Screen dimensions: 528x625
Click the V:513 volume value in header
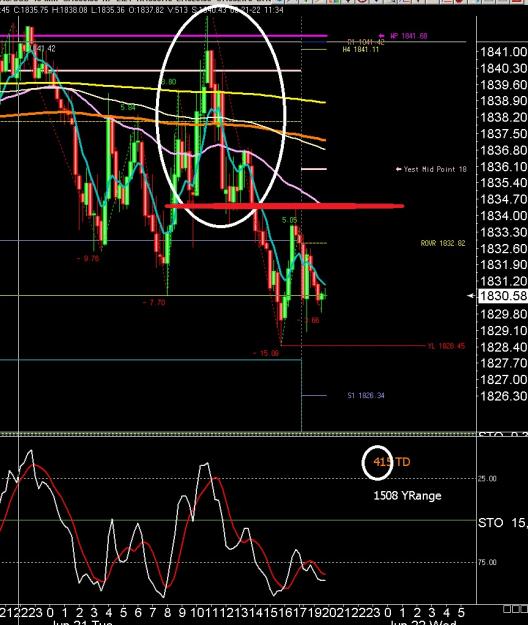click(x=178, y=10)
